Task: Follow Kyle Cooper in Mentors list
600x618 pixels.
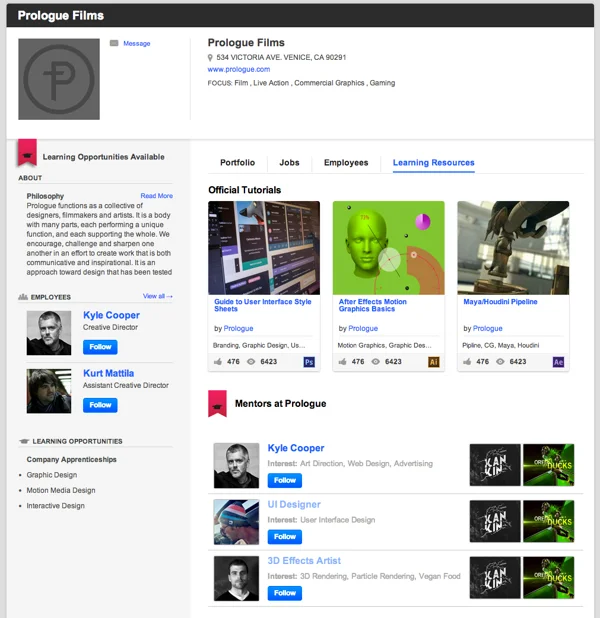Action: click(285, 480)
